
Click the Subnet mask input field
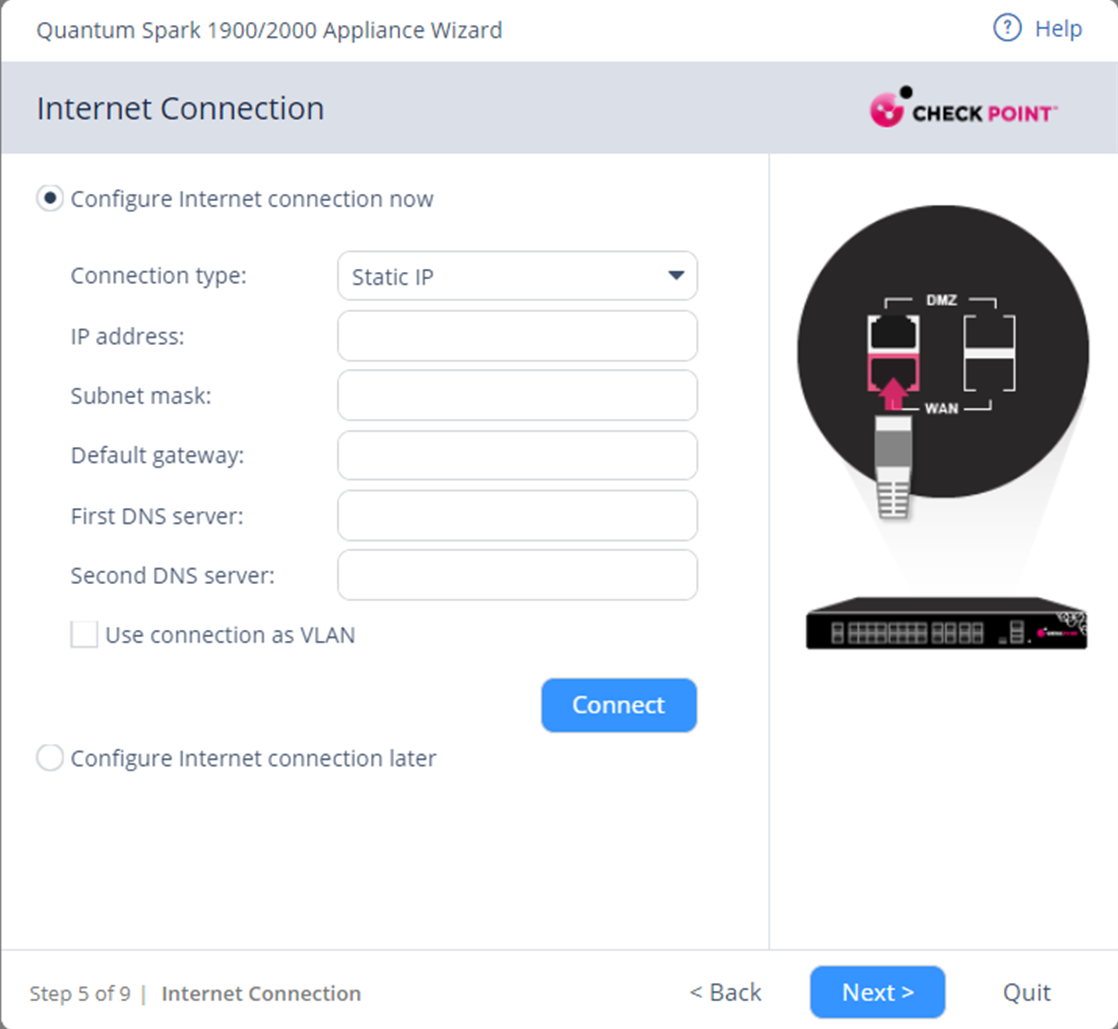(x=517, y=396)
